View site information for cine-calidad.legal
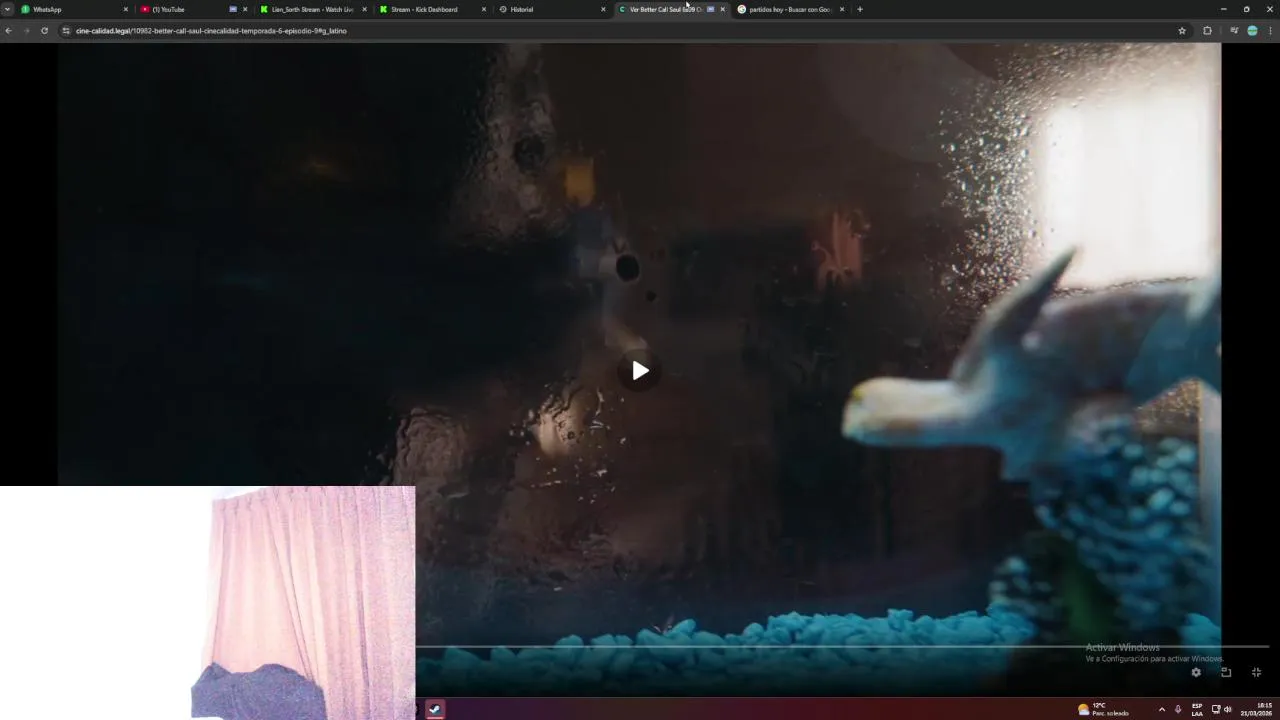The image size is (1280, 720). coord(66,31)
